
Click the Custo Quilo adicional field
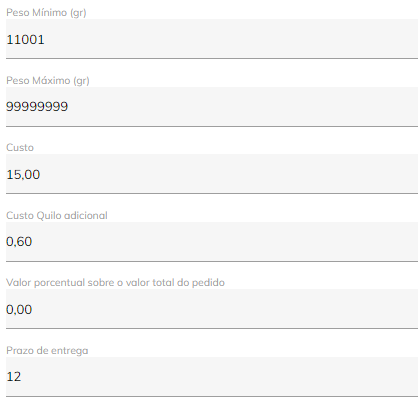pyautogui.click(x=212, y=242)
